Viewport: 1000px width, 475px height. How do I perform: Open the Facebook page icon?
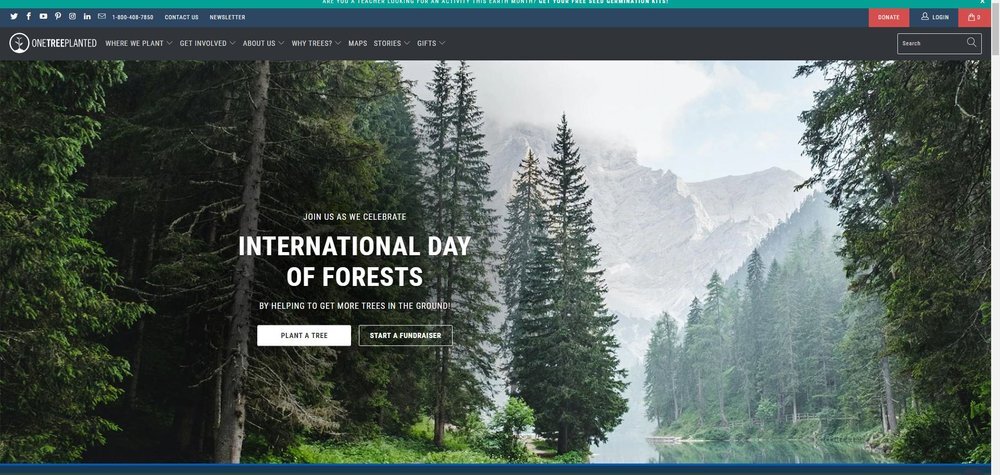(29, 17)
